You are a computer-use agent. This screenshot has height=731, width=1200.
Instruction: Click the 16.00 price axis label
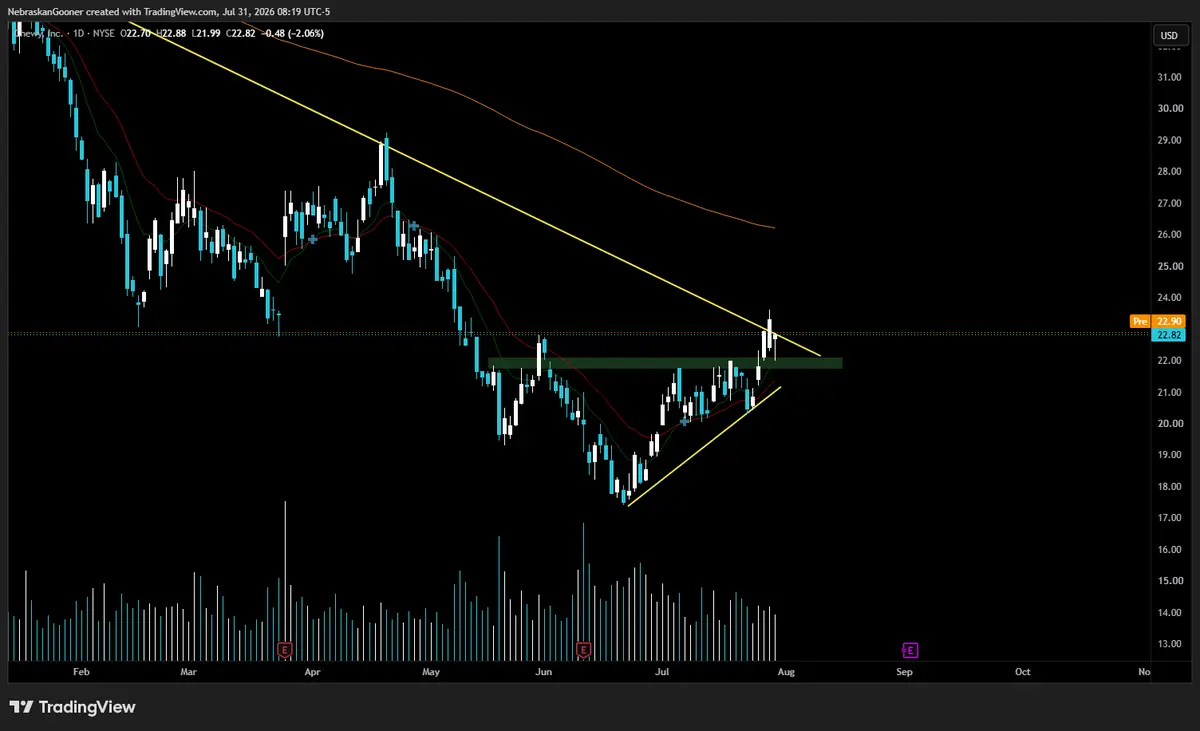(1169, 549)
